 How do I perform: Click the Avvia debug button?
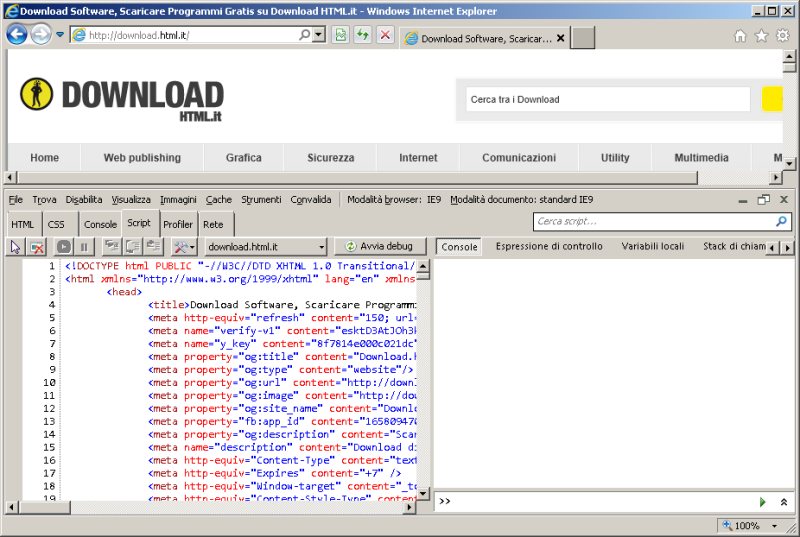click(x=379, y=246)
